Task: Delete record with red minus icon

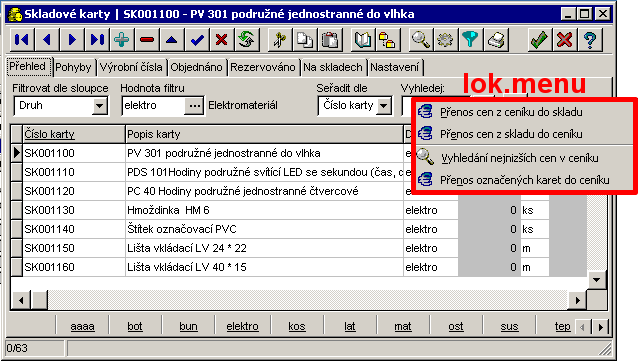Action: (x=147, y=40)
